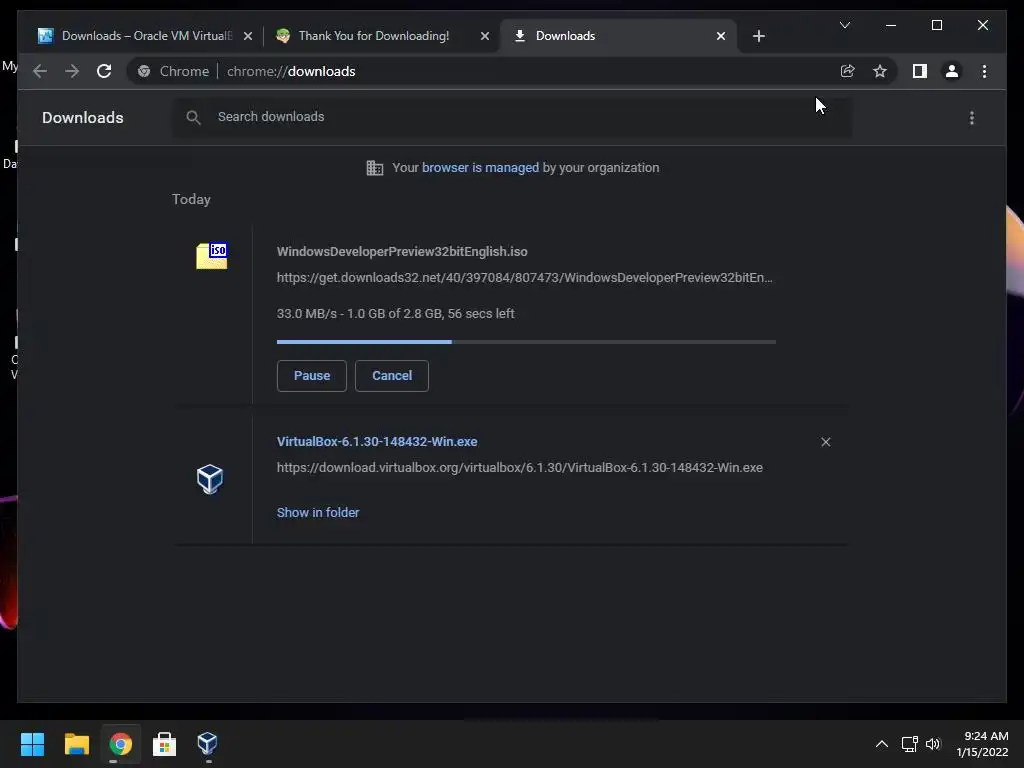Image resolution: width=1024 pixels, height=768 pixels.
Task: Click the magnifier icon in Search downloads
Action: [x=193, y=117]
